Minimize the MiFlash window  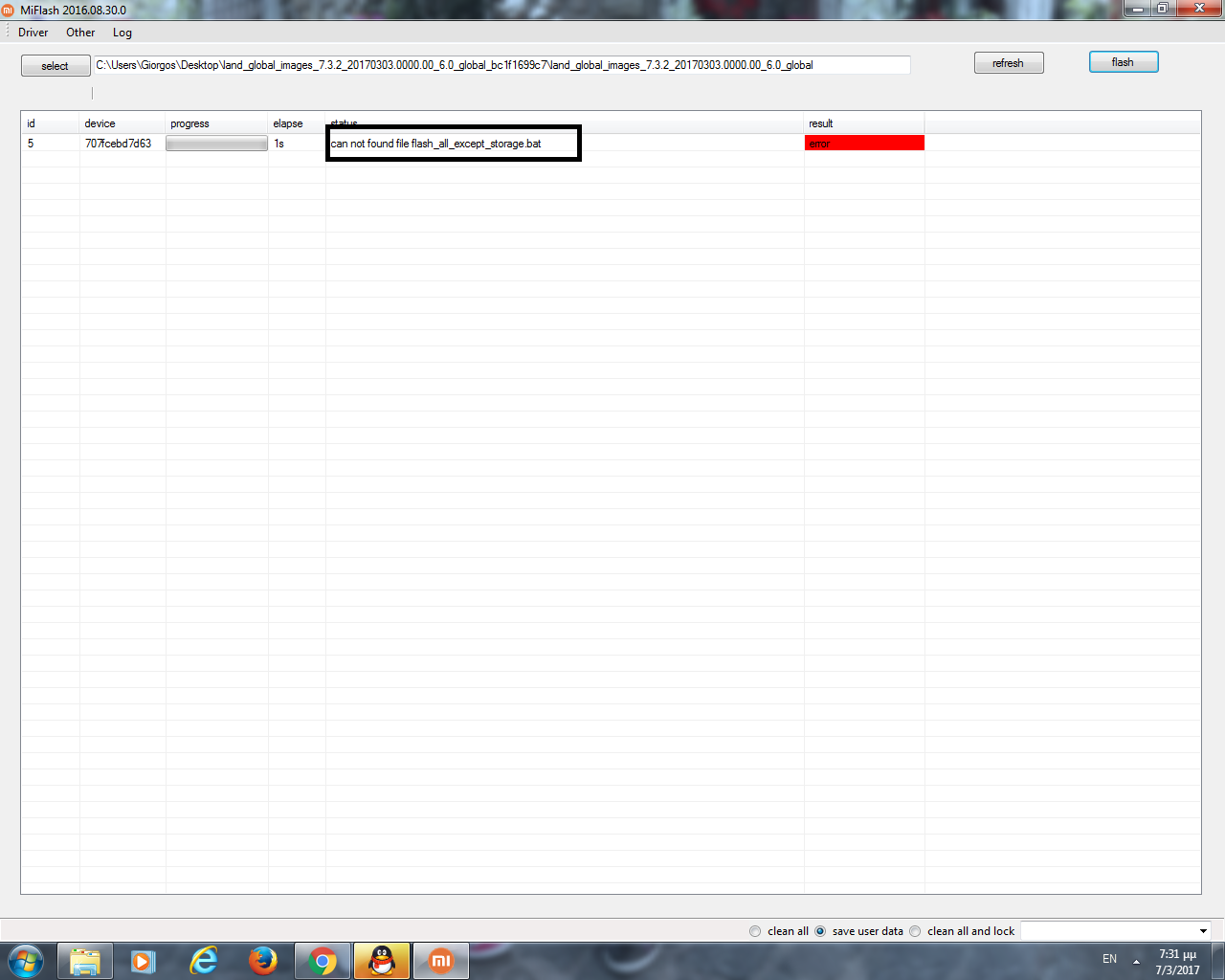point(1137,9)
